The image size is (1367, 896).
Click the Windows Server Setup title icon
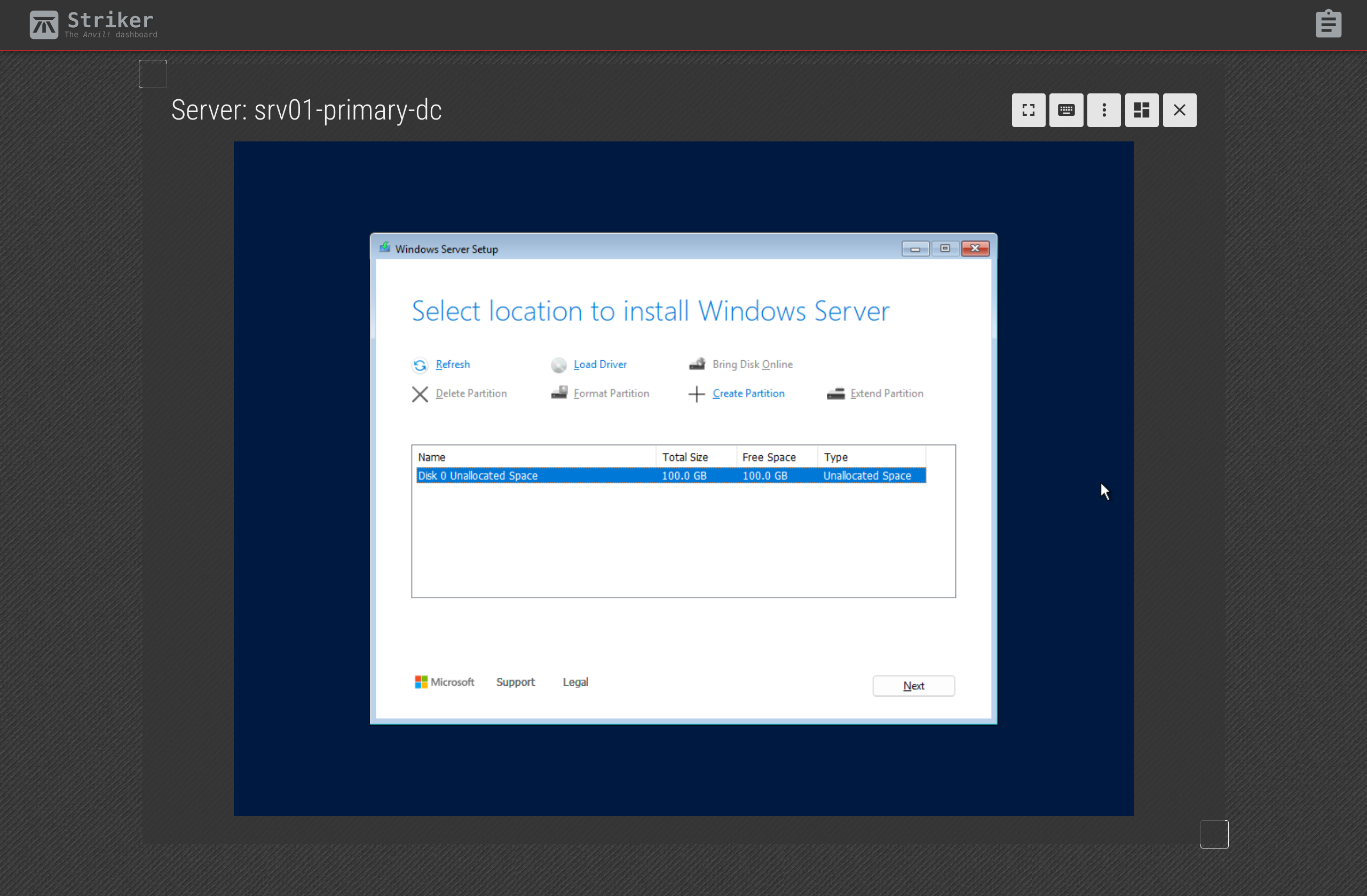(385, 248)
